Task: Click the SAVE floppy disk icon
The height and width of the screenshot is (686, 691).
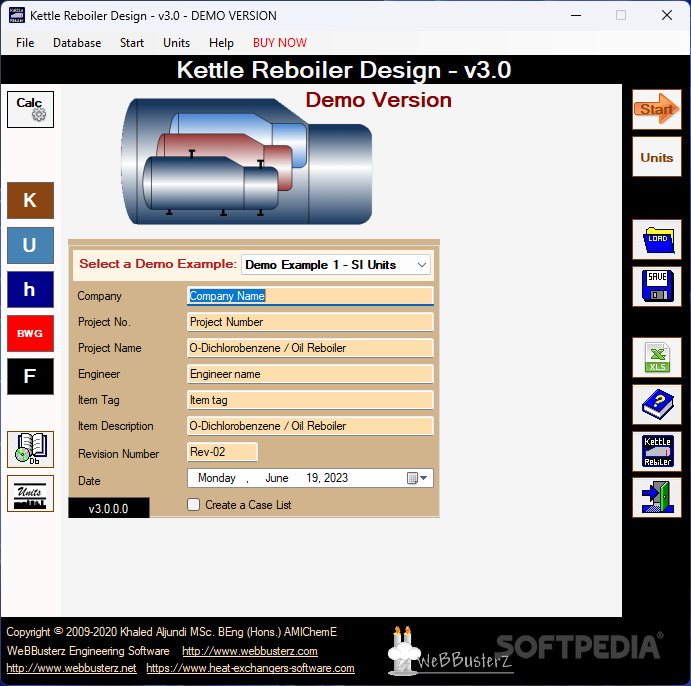Action: 657,286
